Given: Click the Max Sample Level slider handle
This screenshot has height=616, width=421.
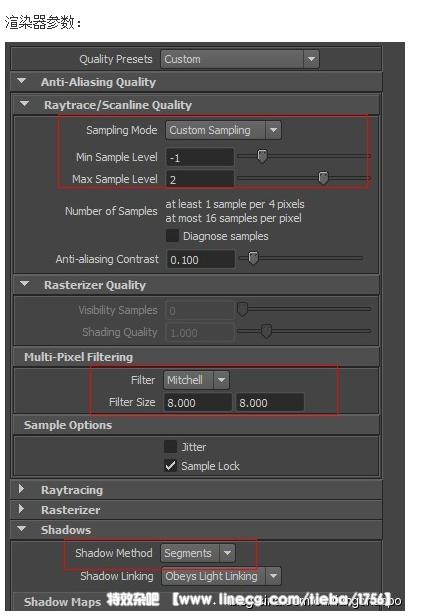Looking at the screenshot, I should 323,178.
